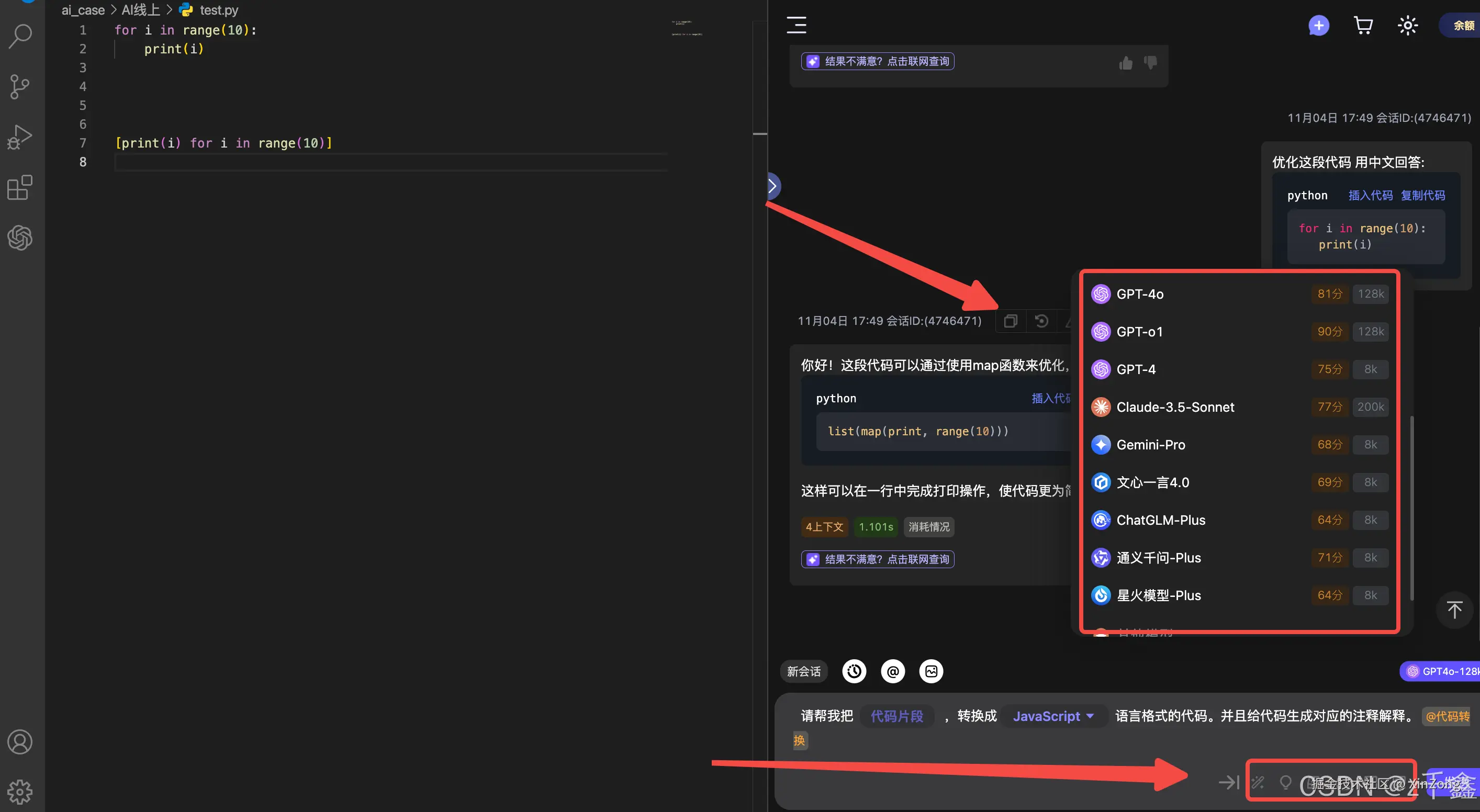The image size is (1480, 812).
Task: Select the Run and Debug sidebar icon
Action: (x=20, y=137)
